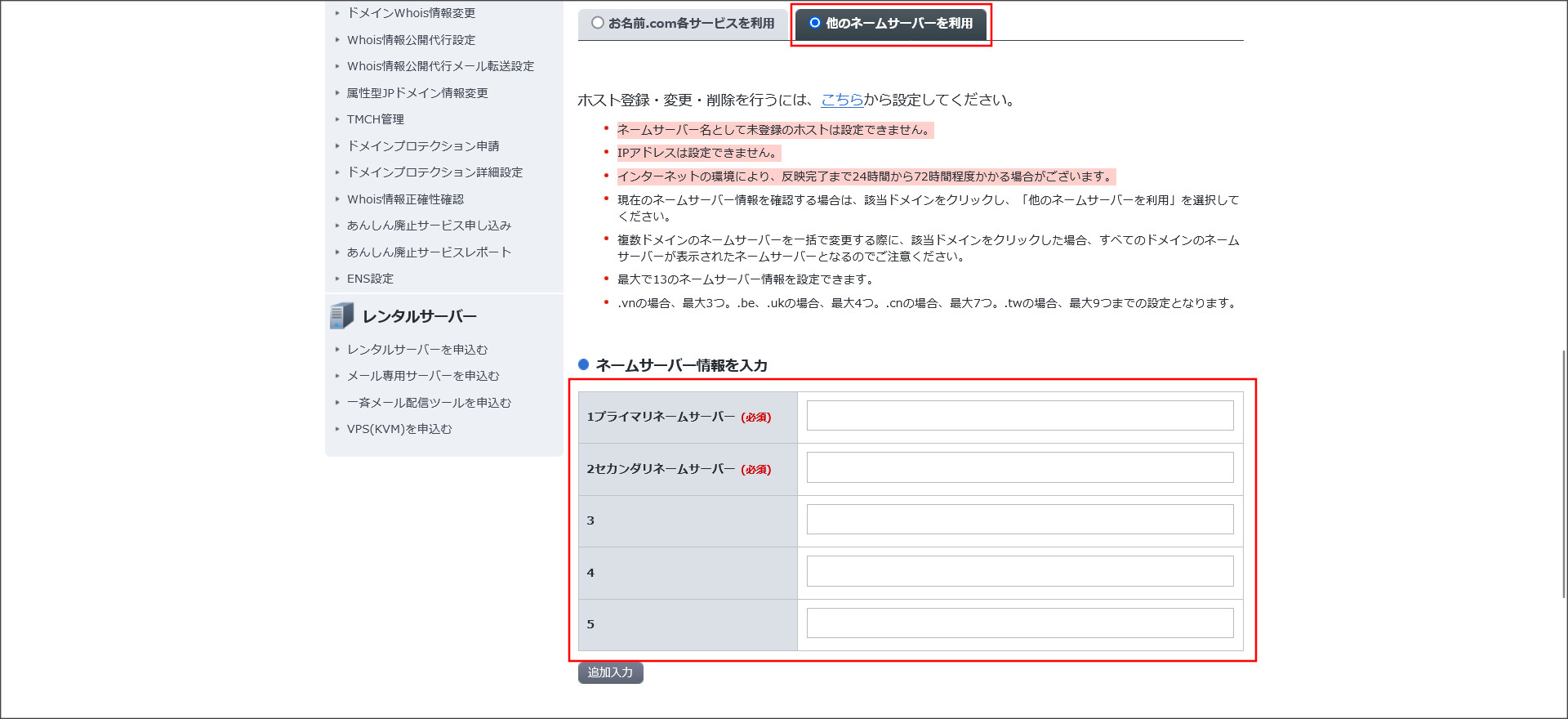Open あんしん廃止サービス申し込み link

pos(429,226)
